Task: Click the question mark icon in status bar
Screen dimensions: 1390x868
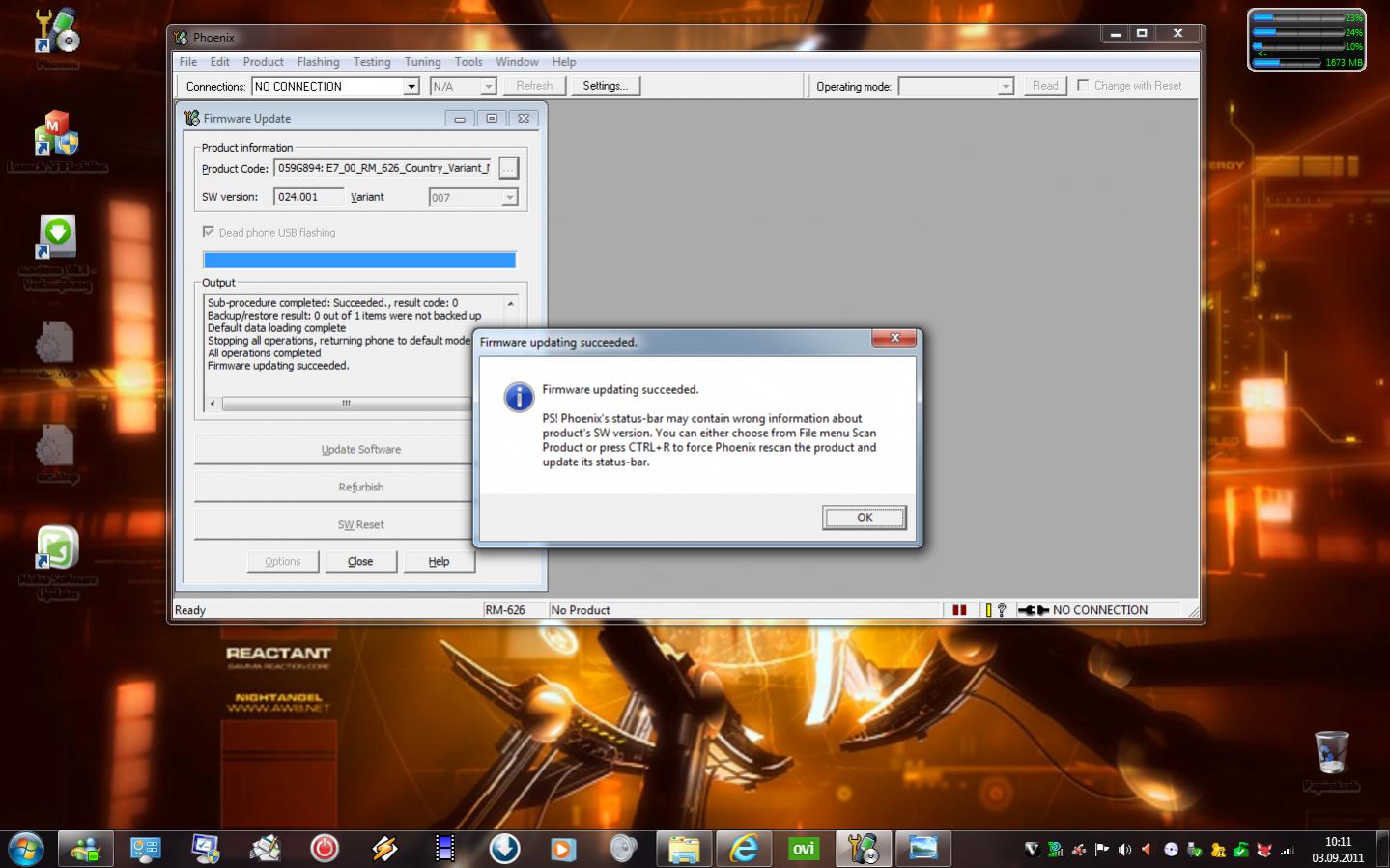Action: tap(1002, 610)
